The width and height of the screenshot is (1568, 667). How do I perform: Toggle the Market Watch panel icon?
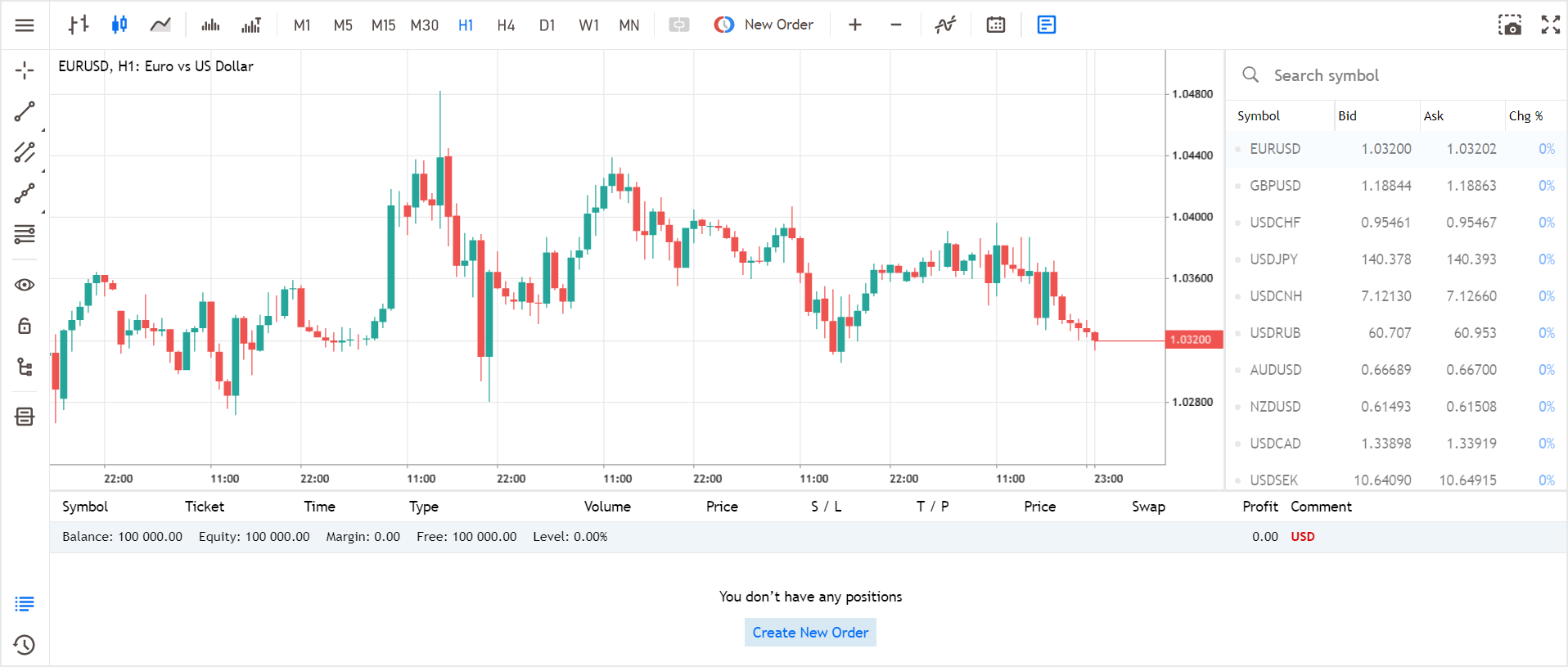tap(1046, 25)
